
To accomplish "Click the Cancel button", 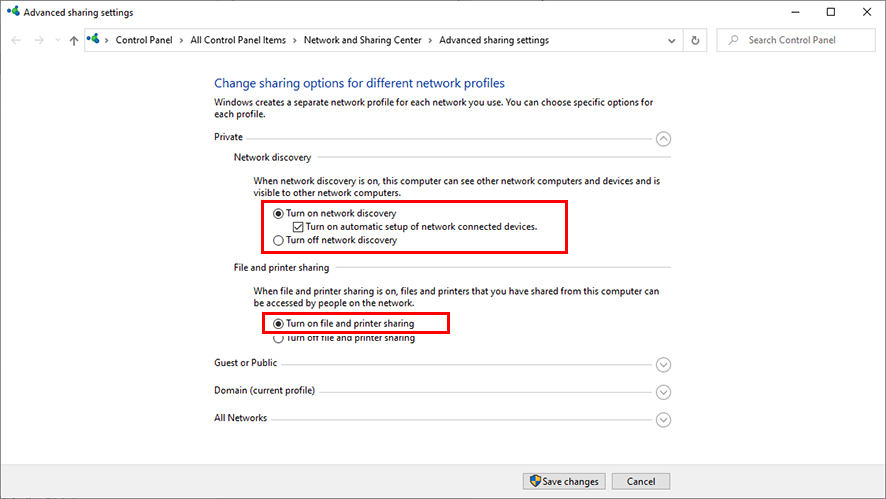I will tap(641, 481).
